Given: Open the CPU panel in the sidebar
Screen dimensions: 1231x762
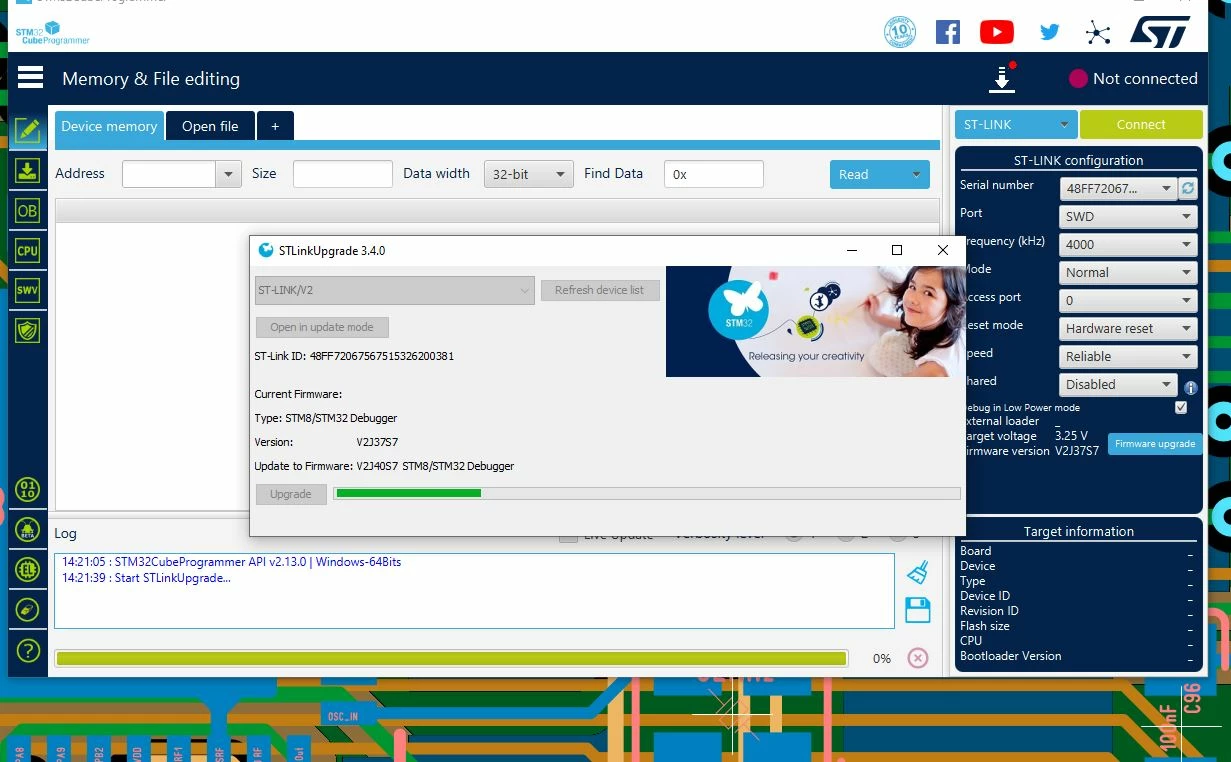Looking at the screenshot, I should point(27,251).
